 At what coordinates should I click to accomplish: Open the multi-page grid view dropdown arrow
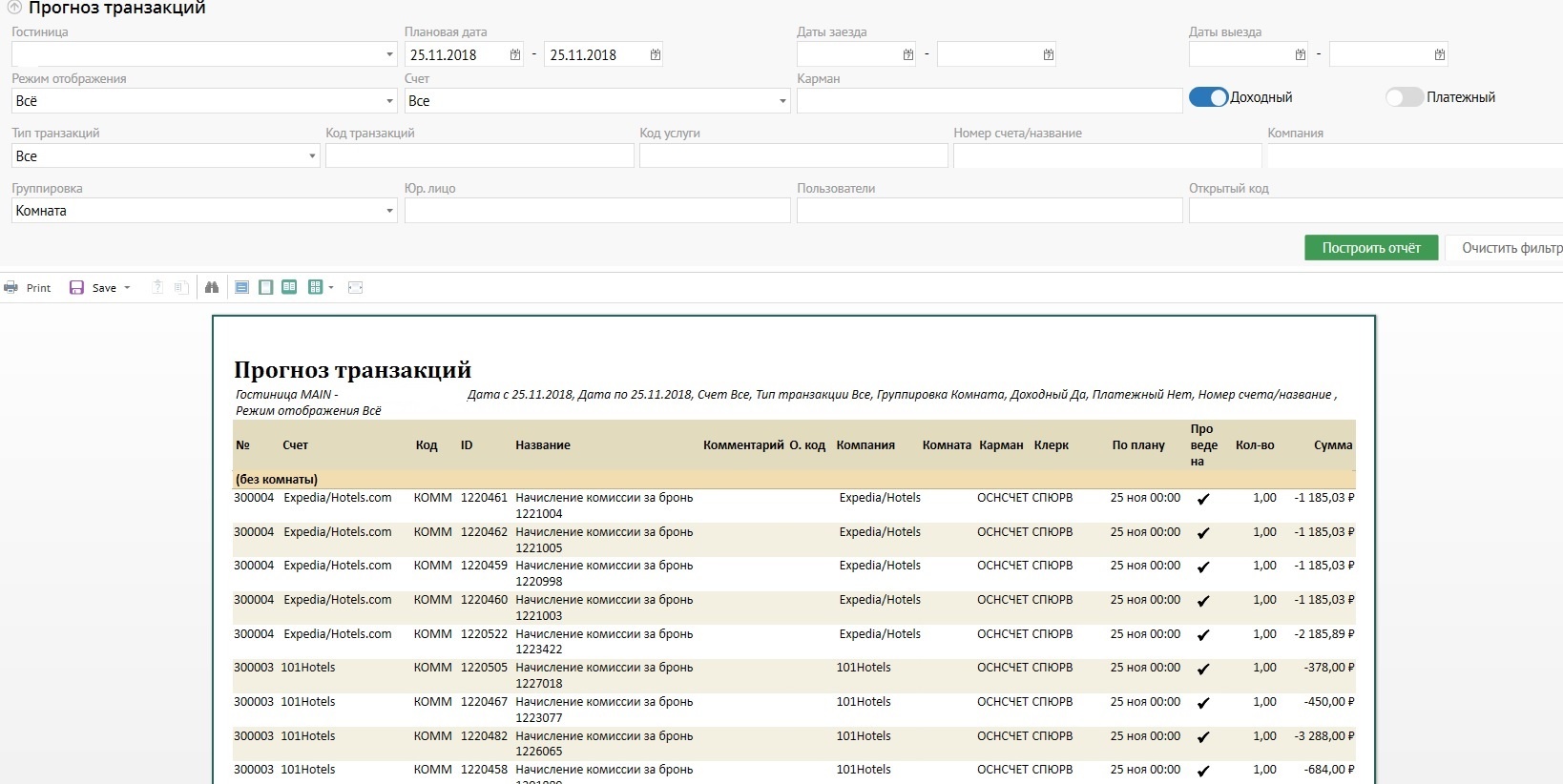click(x=331, y=287)
